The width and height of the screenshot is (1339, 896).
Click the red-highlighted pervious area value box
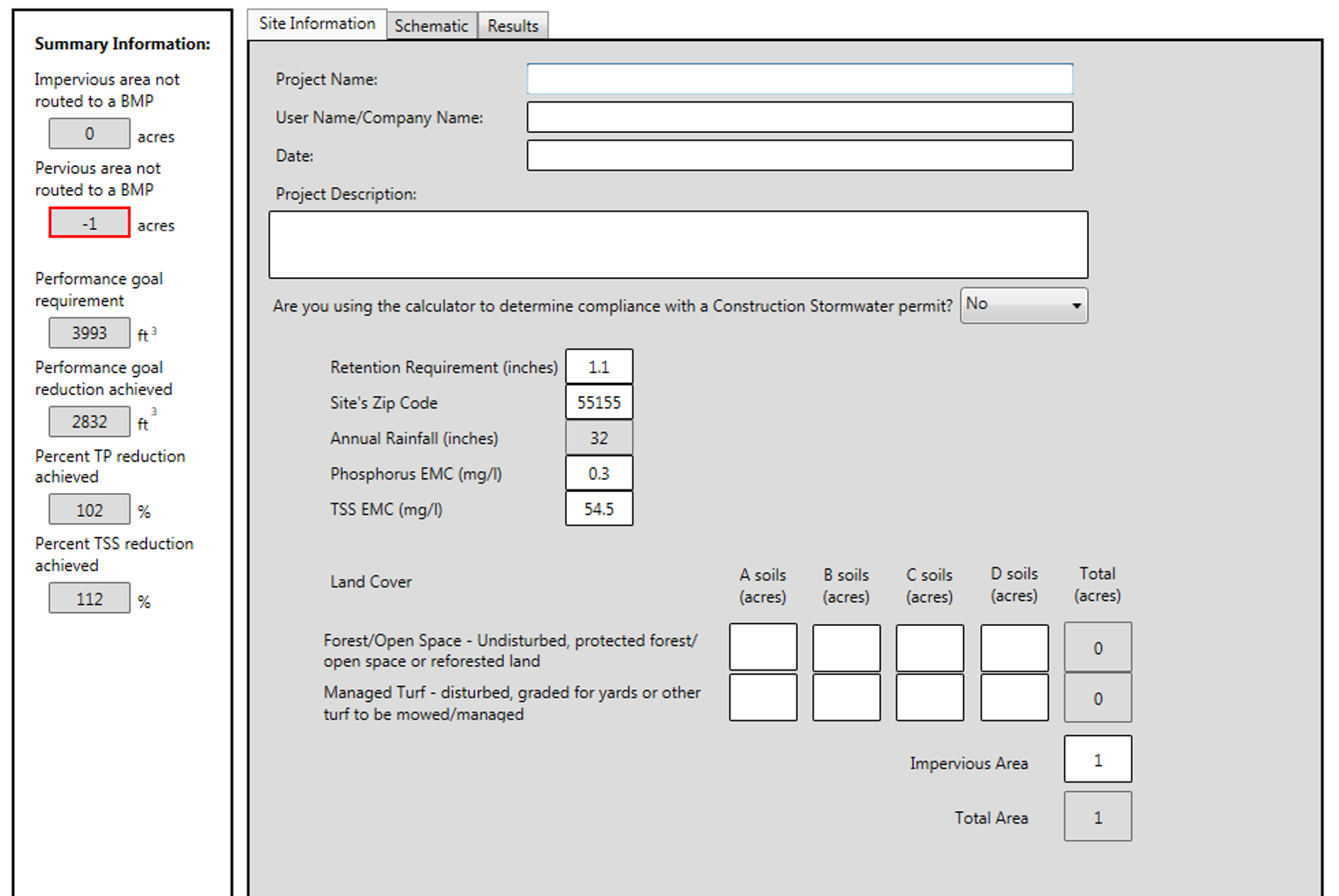coord(89,223)
